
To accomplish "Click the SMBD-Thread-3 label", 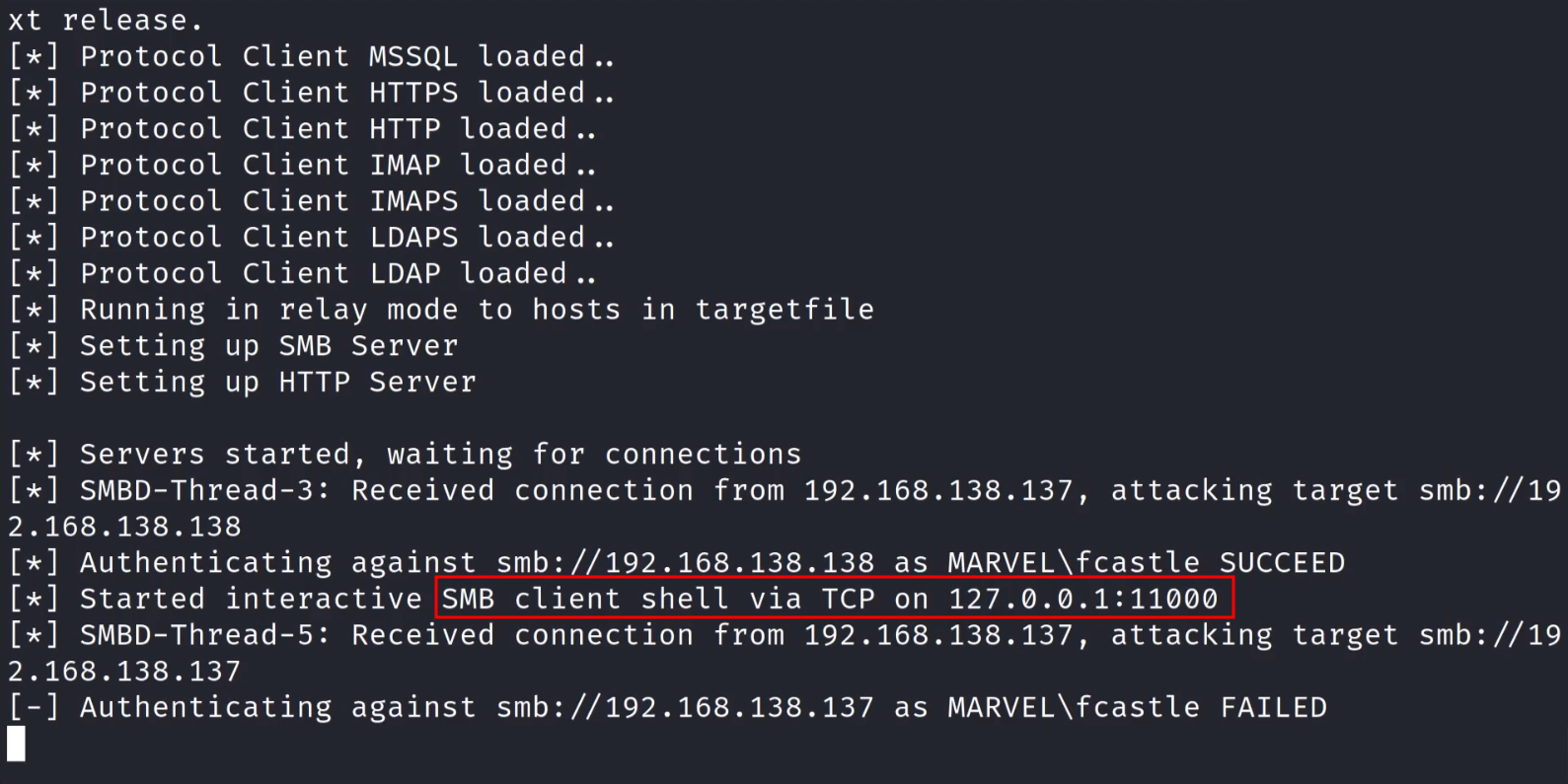I will tap(204, 490).
